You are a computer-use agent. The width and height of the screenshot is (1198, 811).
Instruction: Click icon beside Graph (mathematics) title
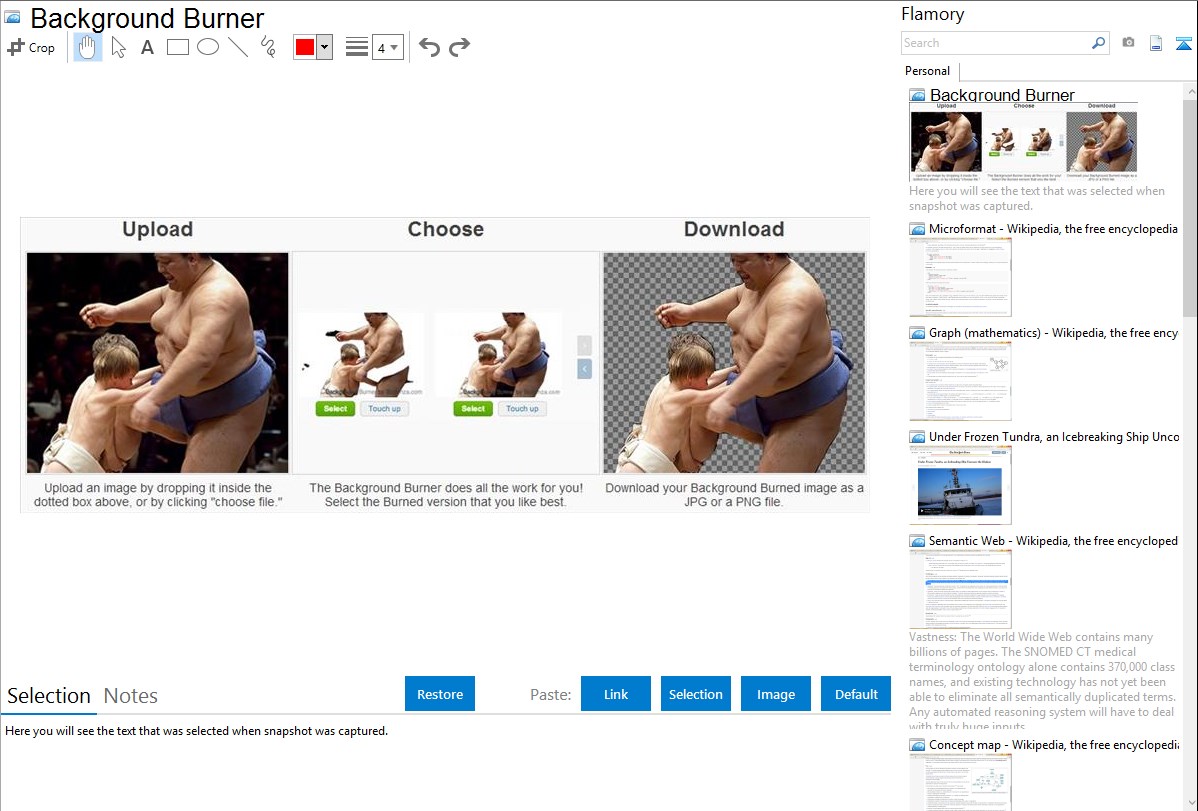pyautogui.click(x=917, y=333)
